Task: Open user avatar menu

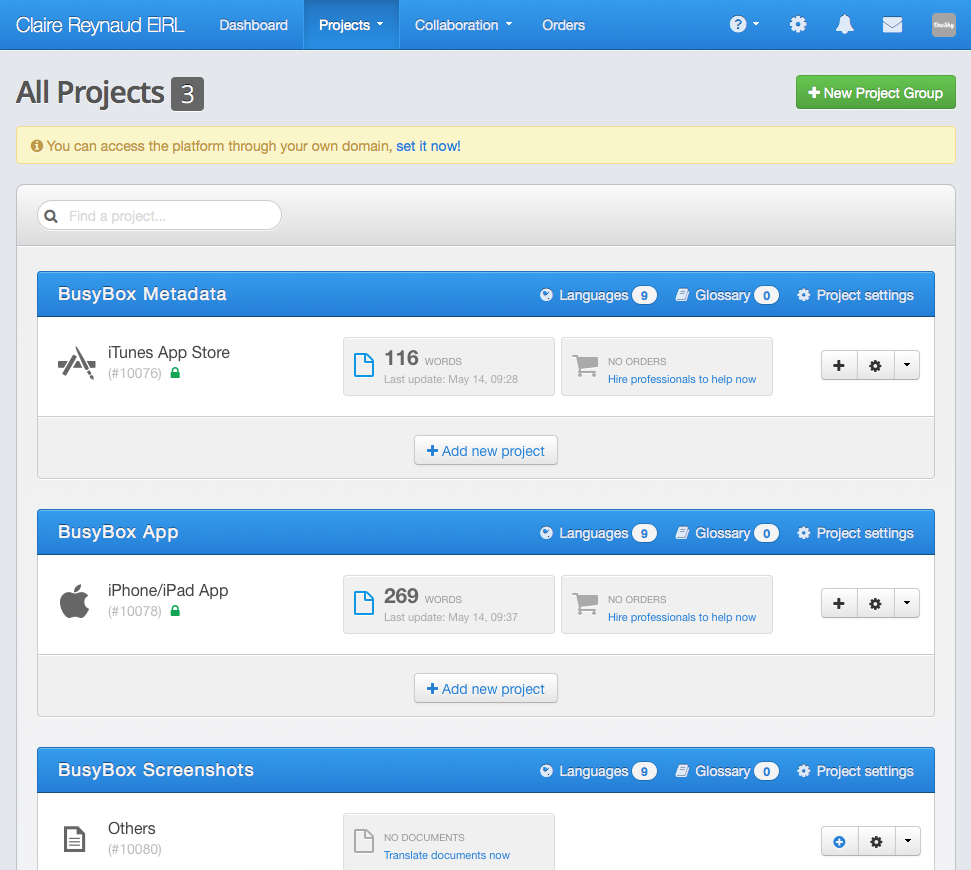Action: point(944,25)
